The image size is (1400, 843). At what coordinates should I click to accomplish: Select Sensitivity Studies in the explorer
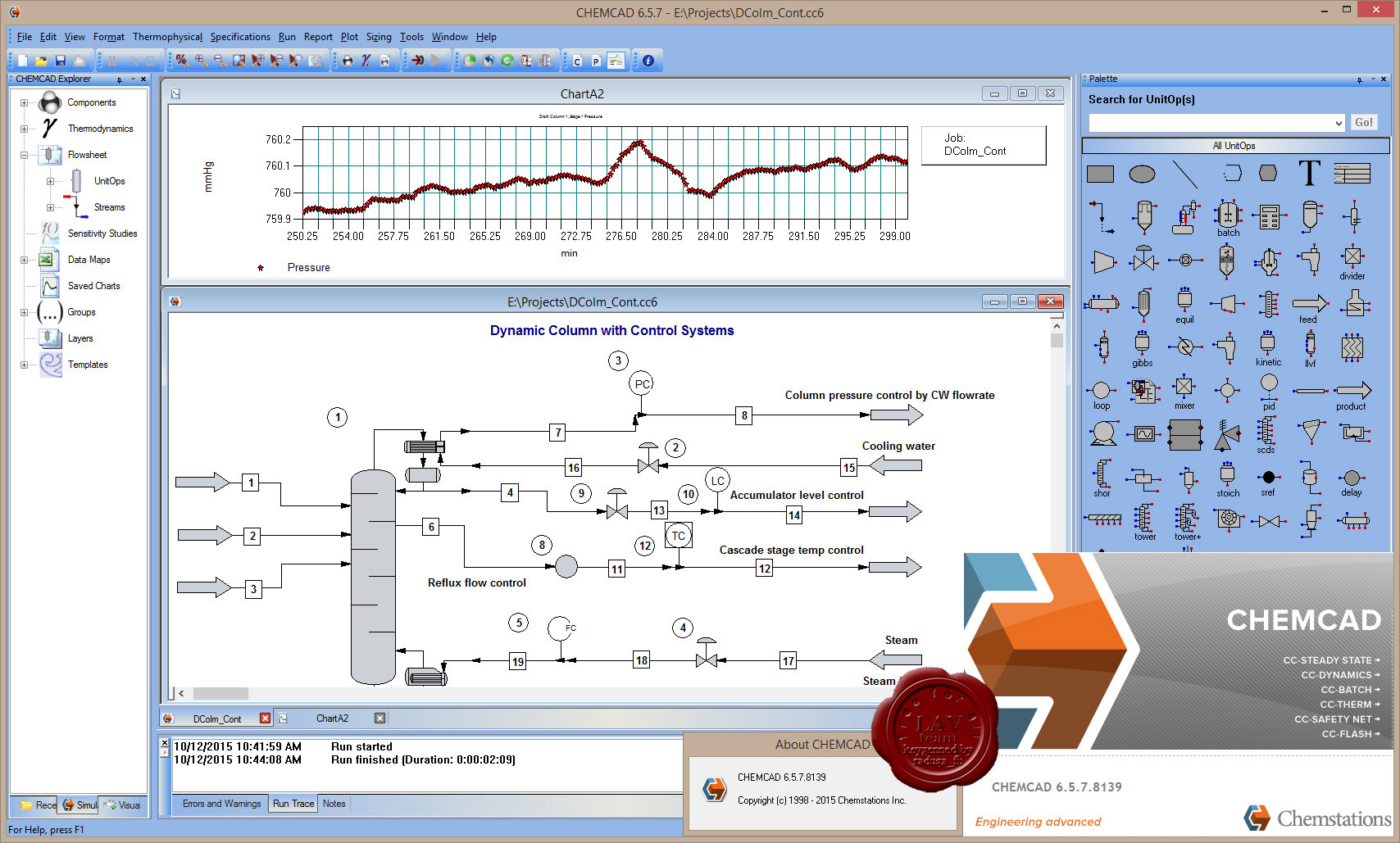[102, 234]
